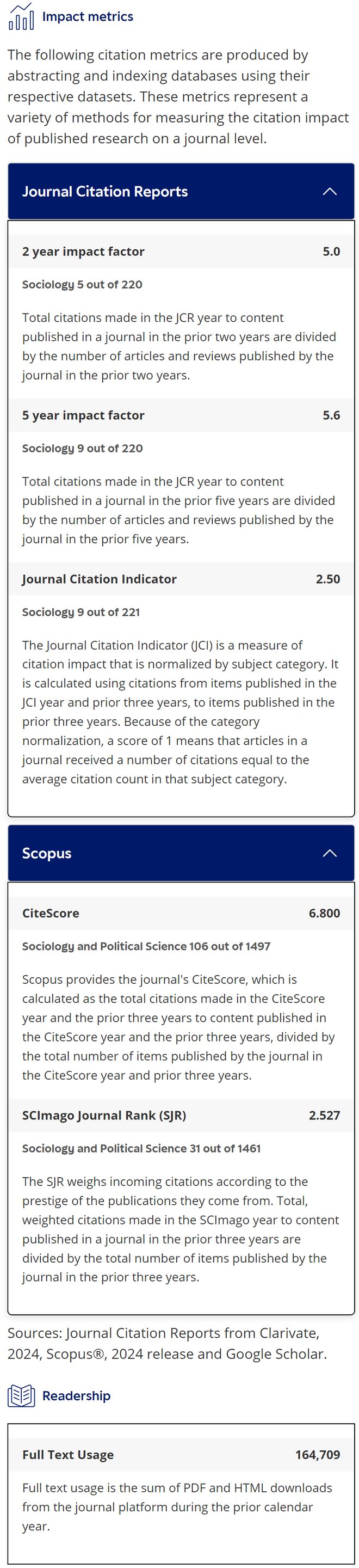
Task: Click the Impact metrics bar chart icon
Action: pos(21,17)
